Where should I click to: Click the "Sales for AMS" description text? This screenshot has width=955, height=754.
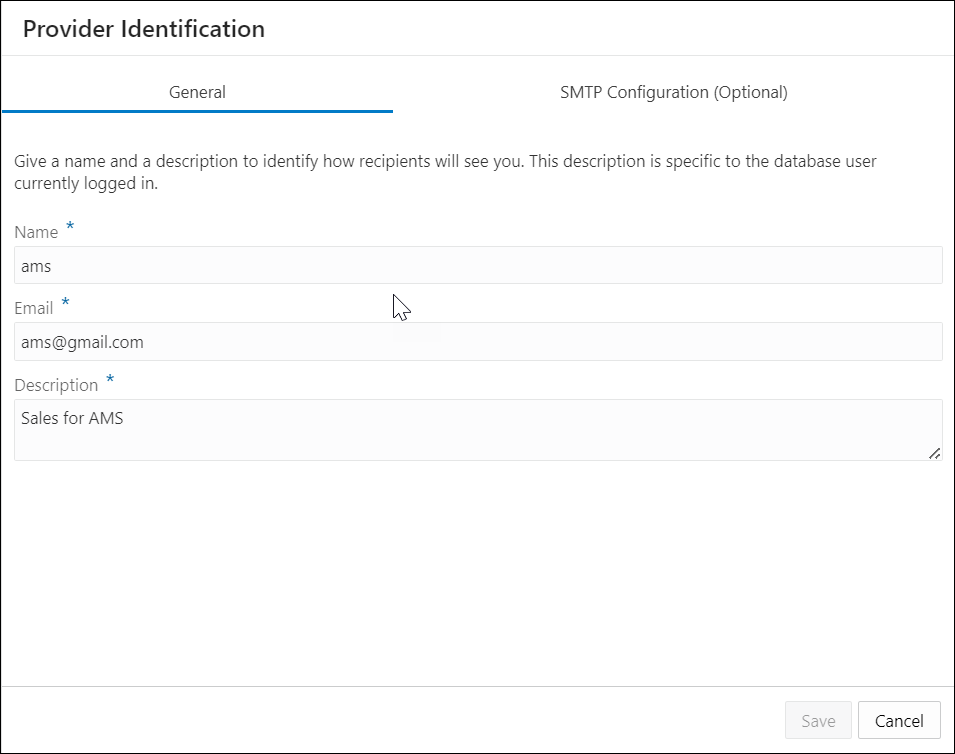(72, 419)
